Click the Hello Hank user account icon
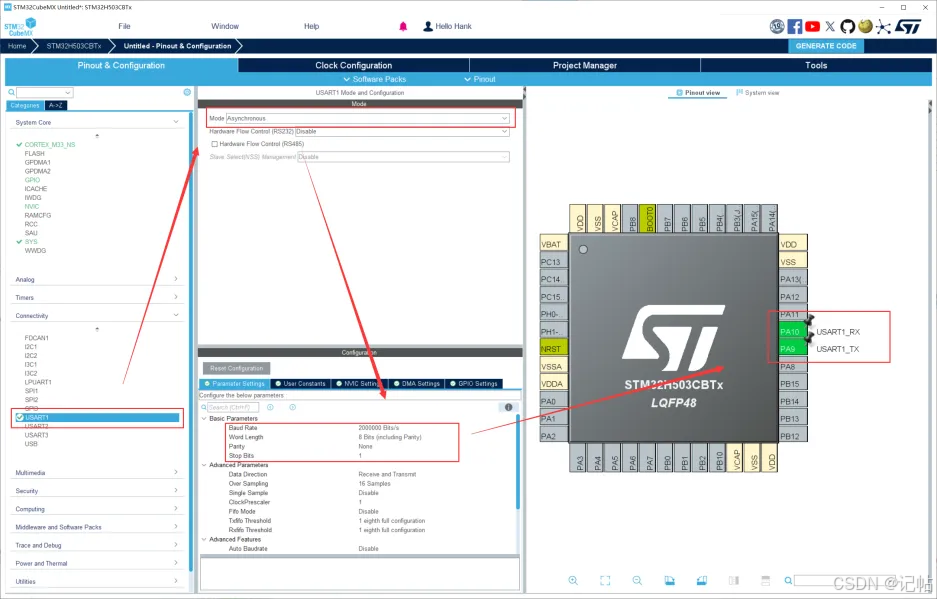Viewport: 937px width, 599px height. tap(428, 26)
